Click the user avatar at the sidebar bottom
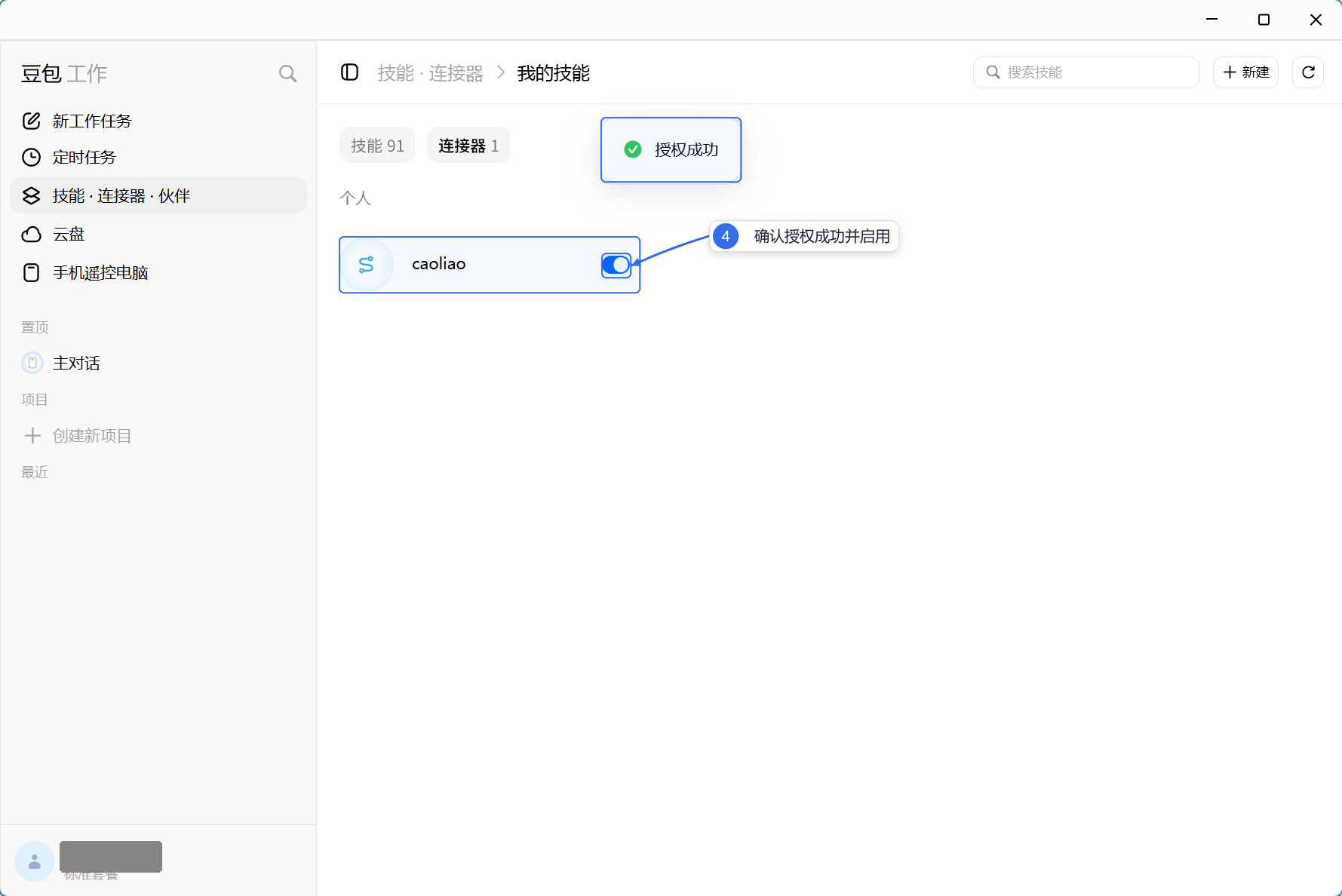The image size is (1342, 896). tap(35, 861)
